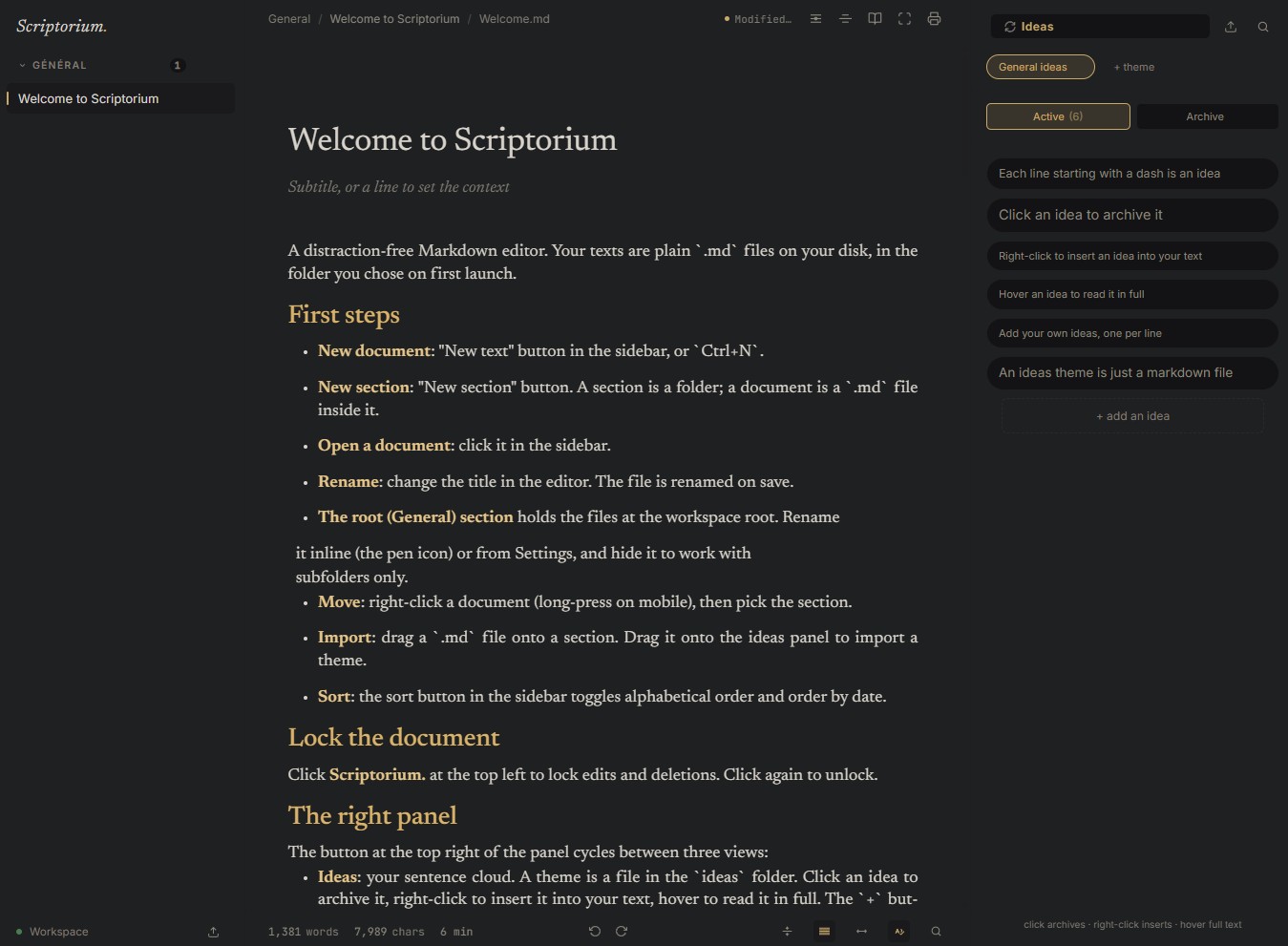The width and height of the screenshot is (1288, 946).
Task: Click the bold 'Import' text
Action: tap(345, 638)
